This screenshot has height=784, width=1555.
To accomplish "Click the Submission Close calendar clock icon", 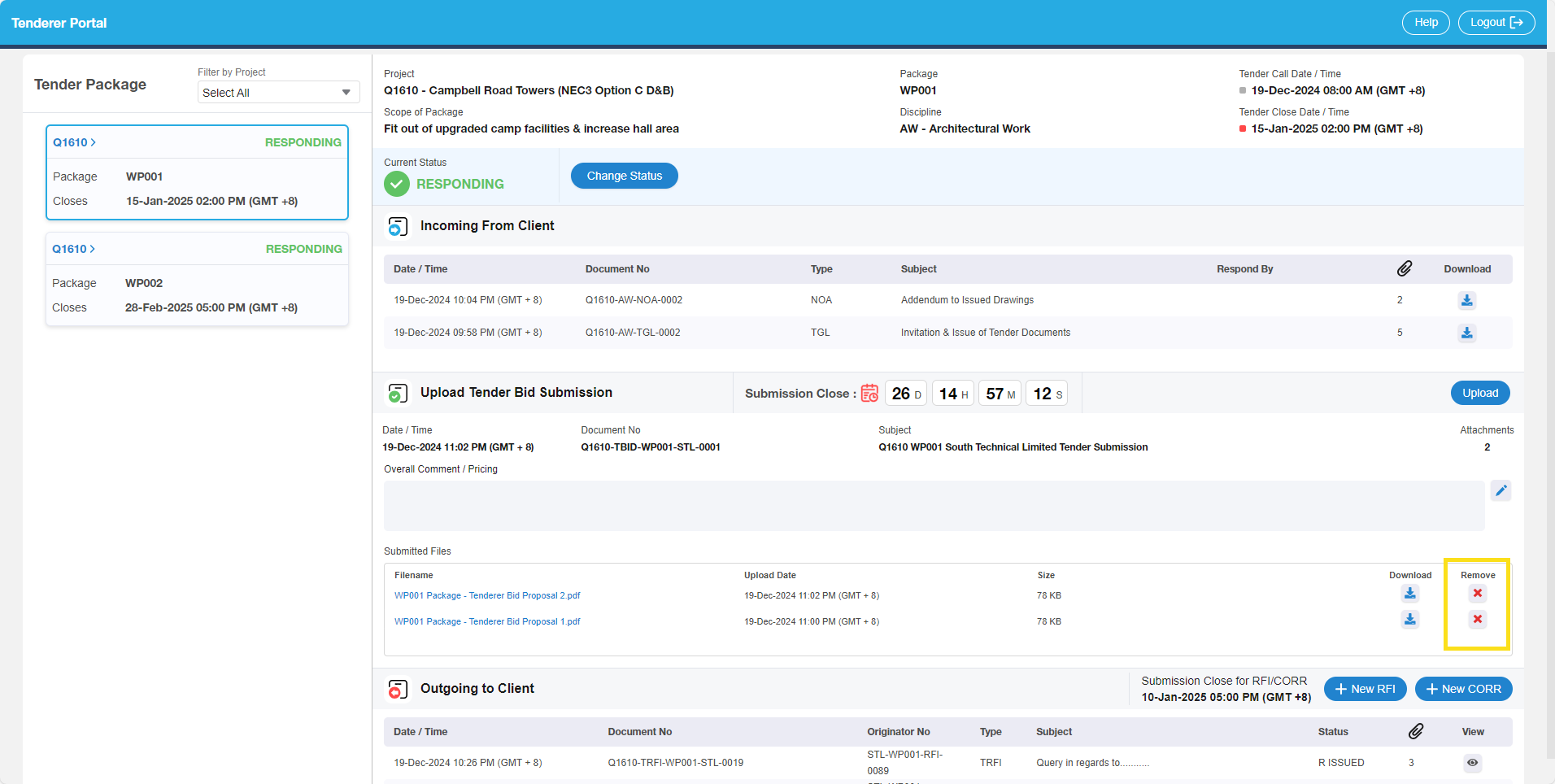I will click(869, 393).
